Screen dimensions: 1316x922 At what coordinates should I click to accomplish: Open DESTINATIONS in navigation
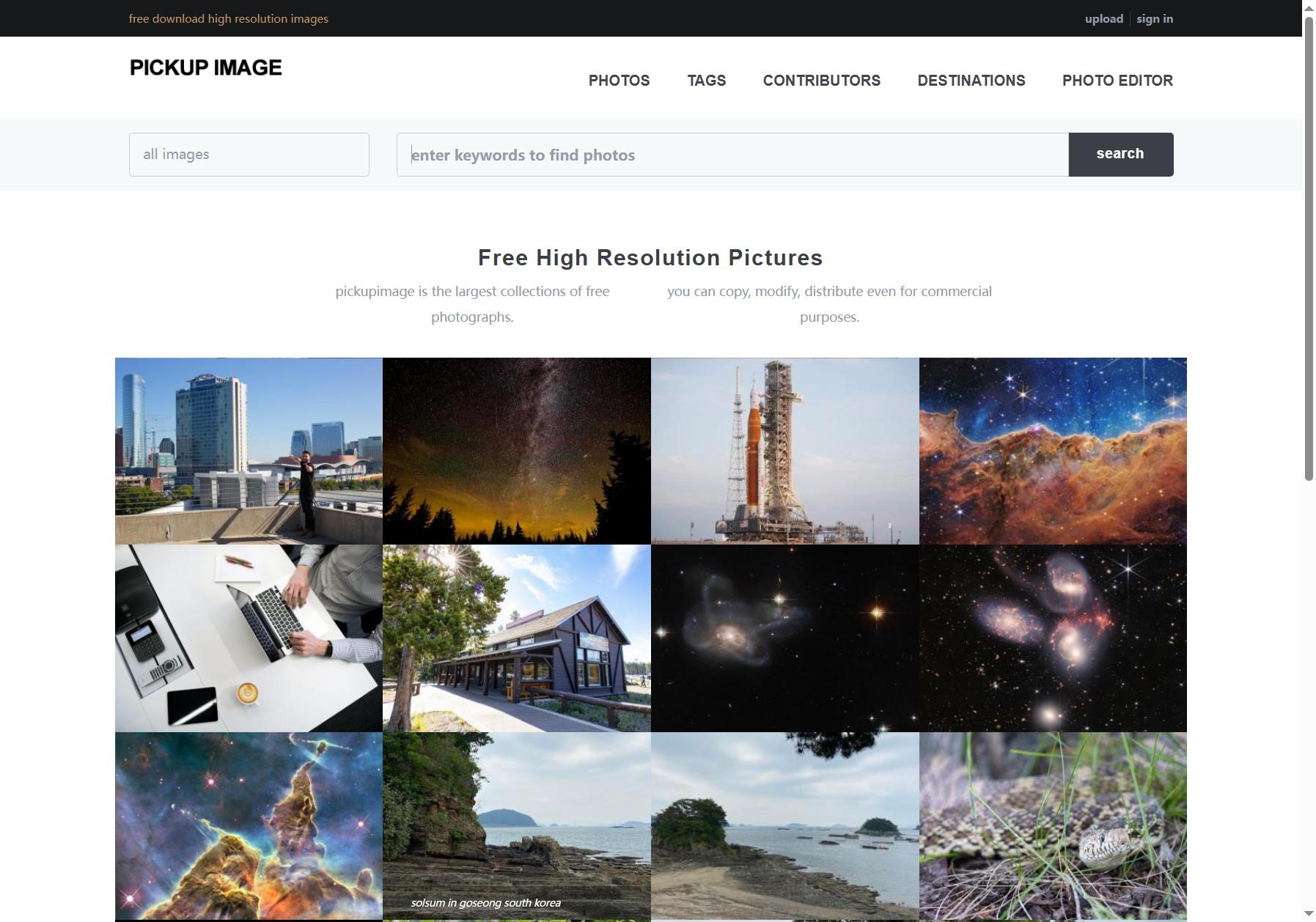click(971, 81)
